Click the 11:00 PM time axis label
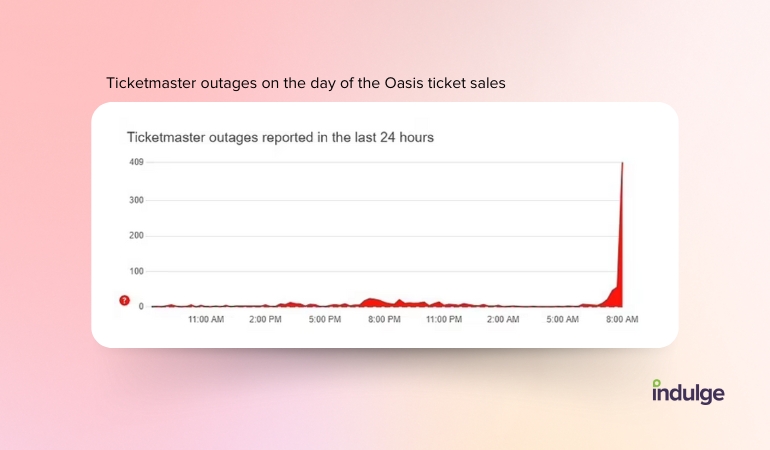 (x=444, y=319)
